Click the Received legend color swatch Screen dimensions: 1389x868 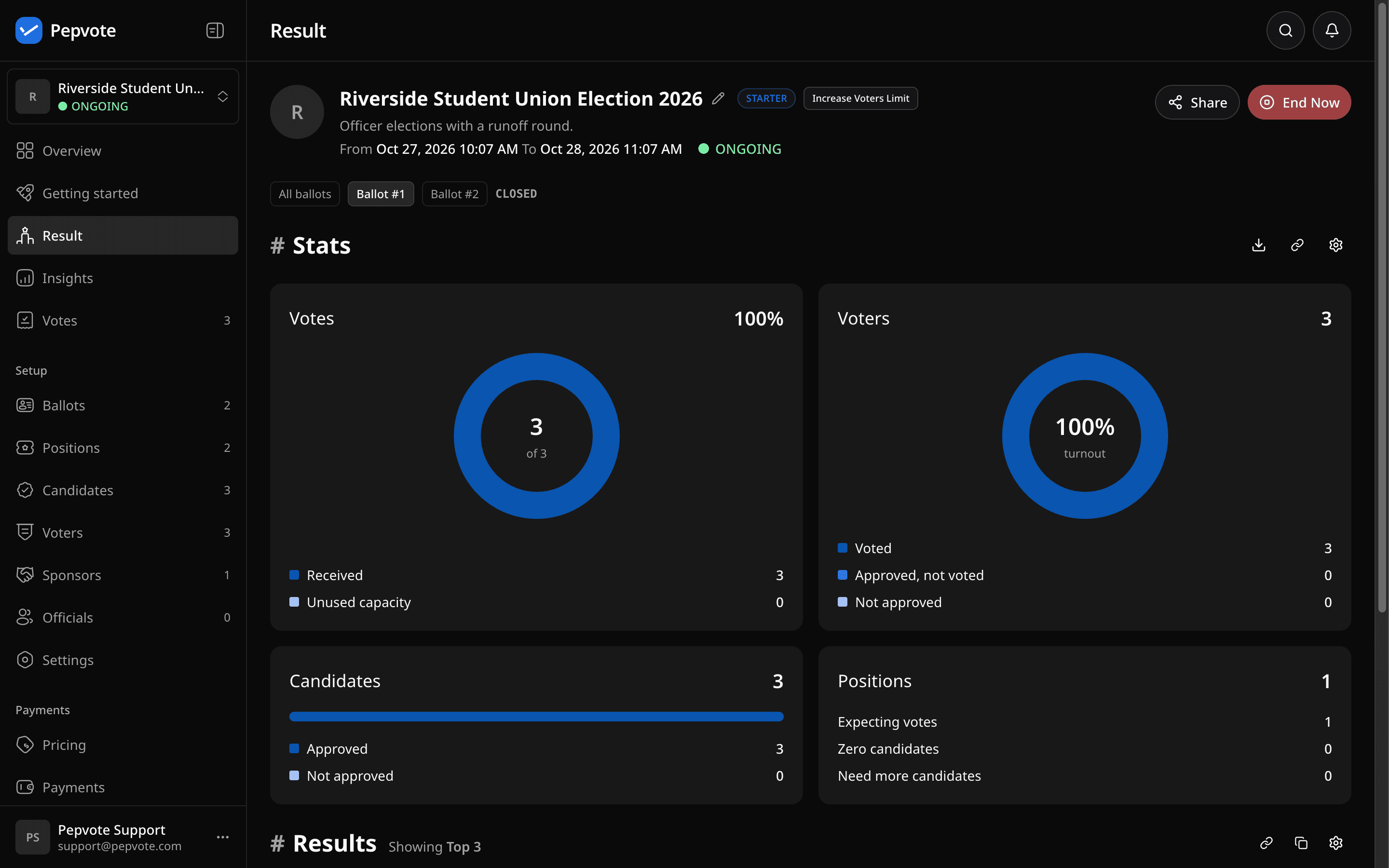click(x=295, y=575)
